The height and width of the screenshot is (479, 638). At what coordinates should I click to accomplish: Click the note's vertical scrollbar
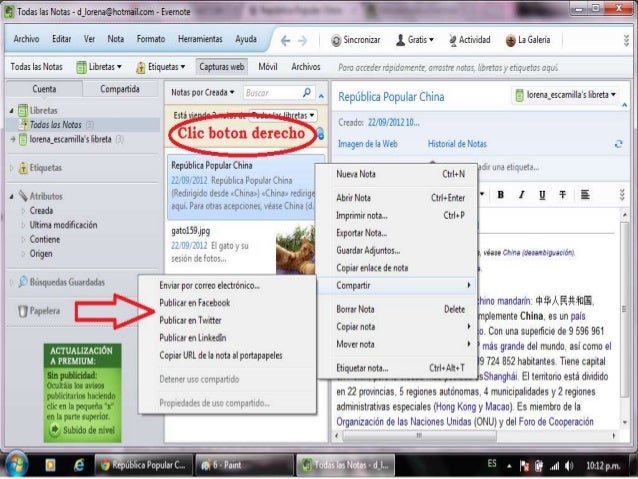coord(625,309)
